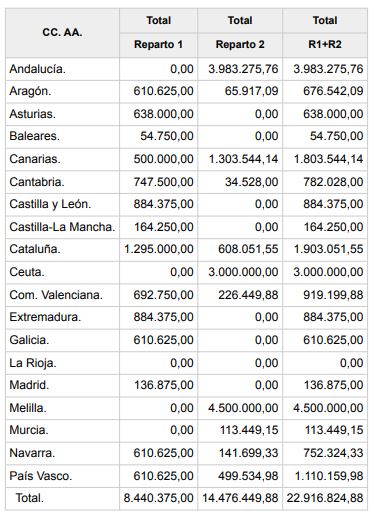This screenshot has height=519, width=375.
Task: Select Melilla's R1+R2 value 4.500.000,00
Action: (328, 408)
